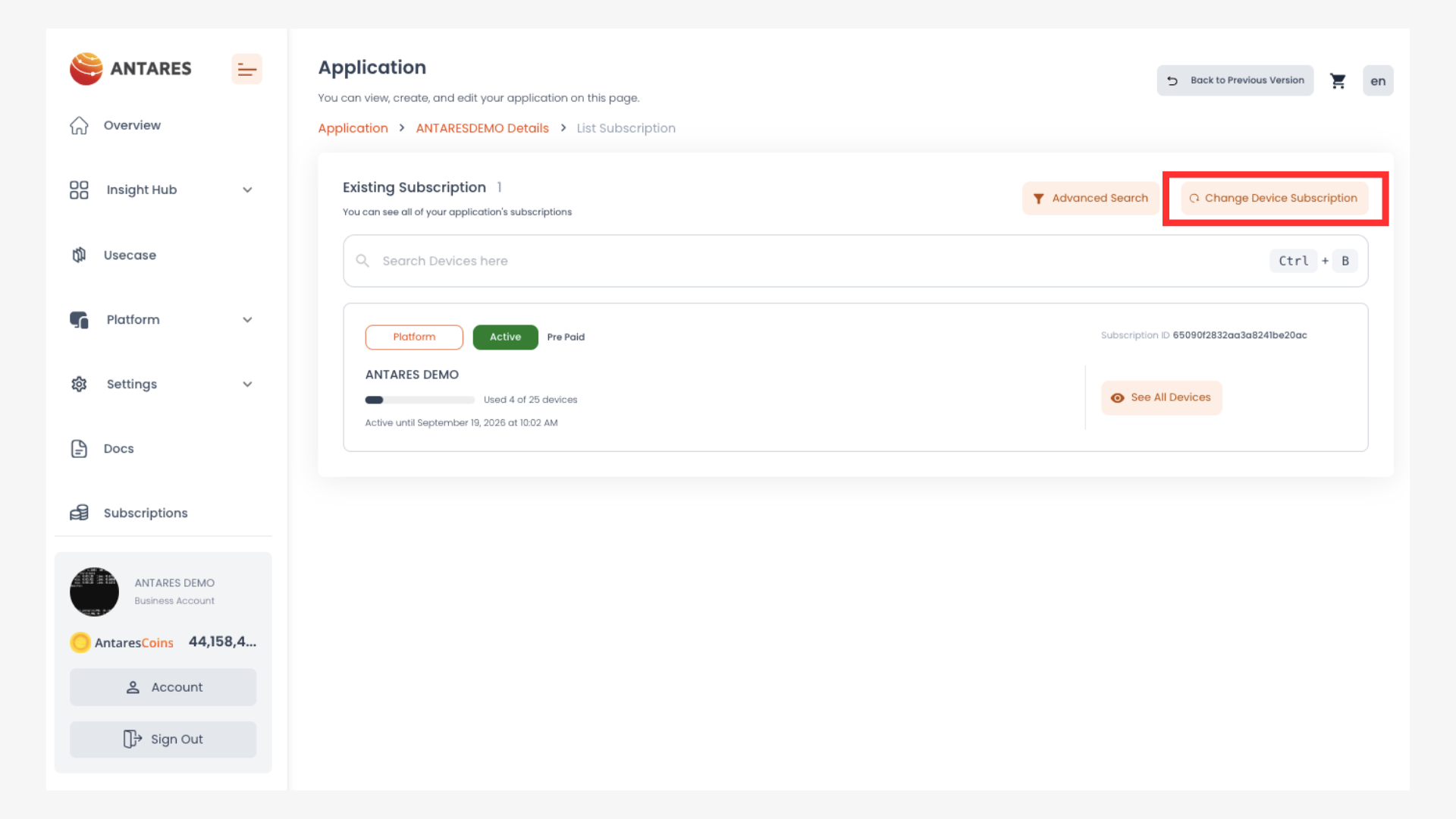Click the Antares logo icon
The image size is (1456, 819).
point(86,68)
